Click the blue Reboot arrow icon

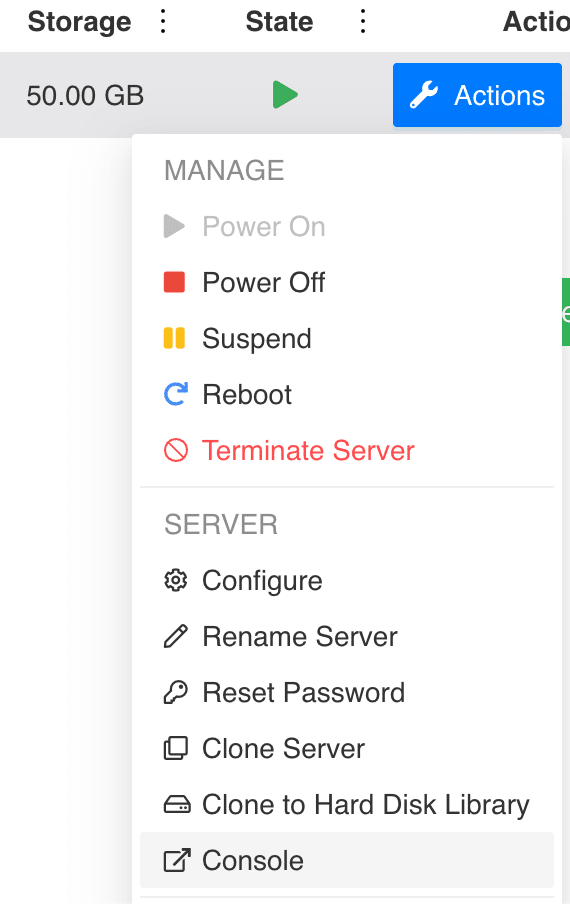(x=175, y=394)
